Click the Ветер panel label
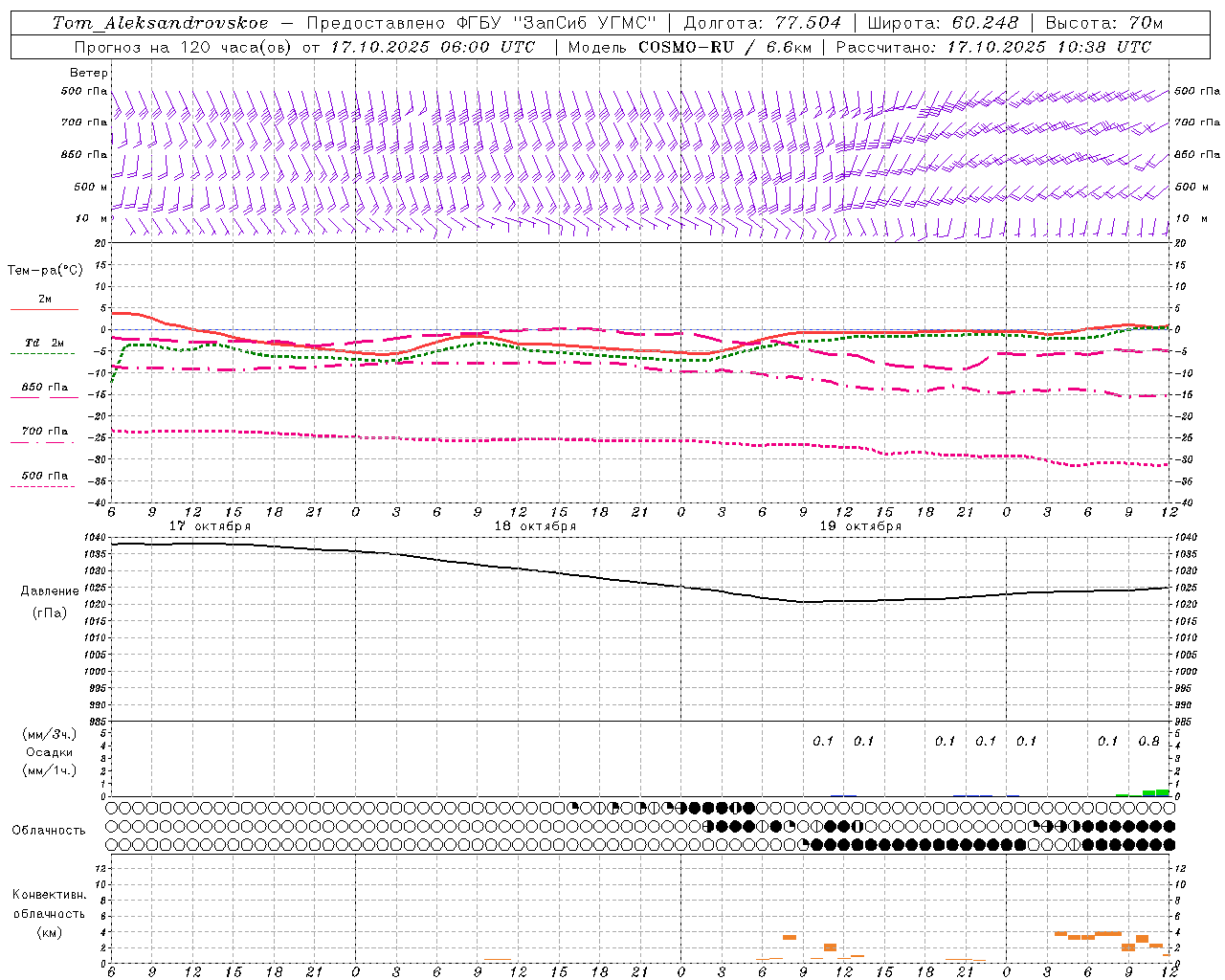This screenshot has width=1225, height=980. (x=89, y=73)
